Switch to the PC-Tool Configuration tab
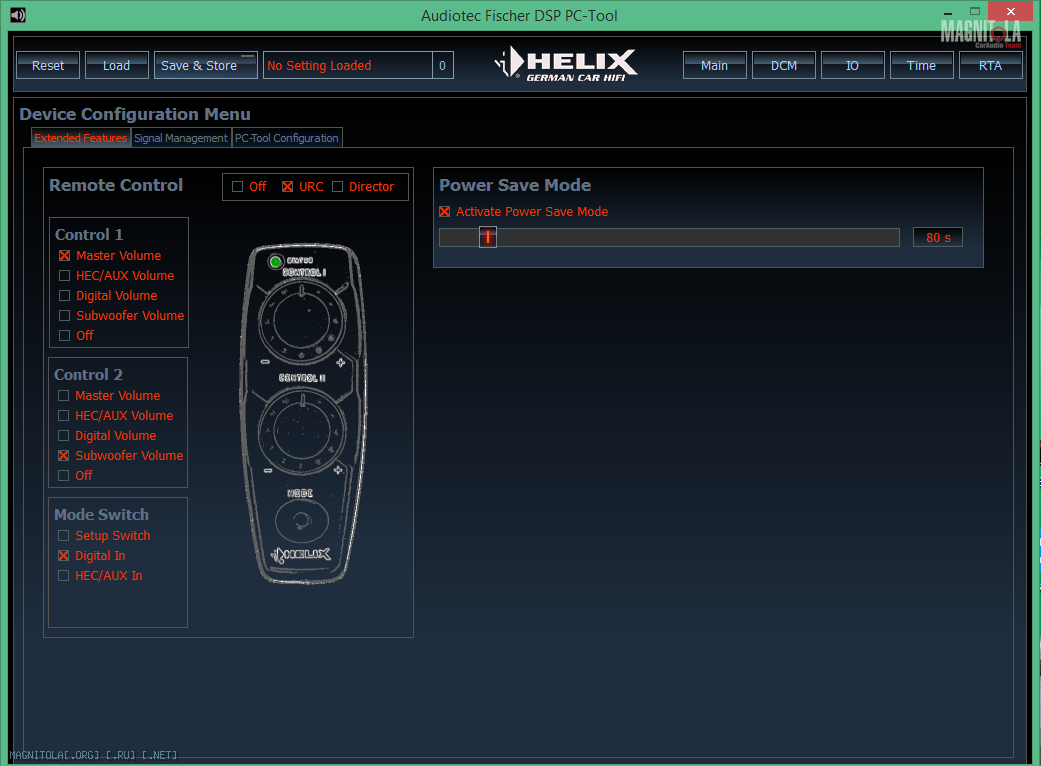The width and height of the screenshot is (1041, 766). 287,138
